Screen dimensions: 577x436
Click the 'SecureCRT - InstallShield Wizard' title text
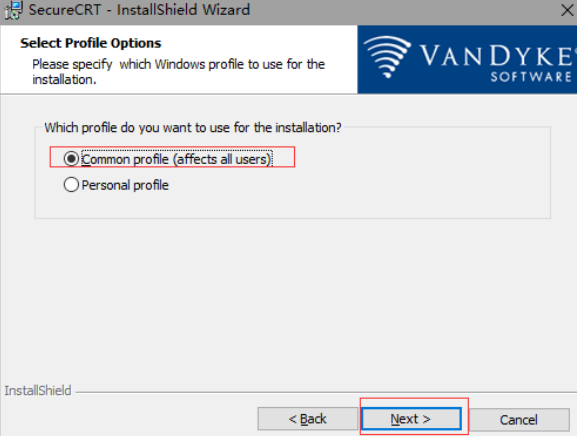click(x=139, y=10)
